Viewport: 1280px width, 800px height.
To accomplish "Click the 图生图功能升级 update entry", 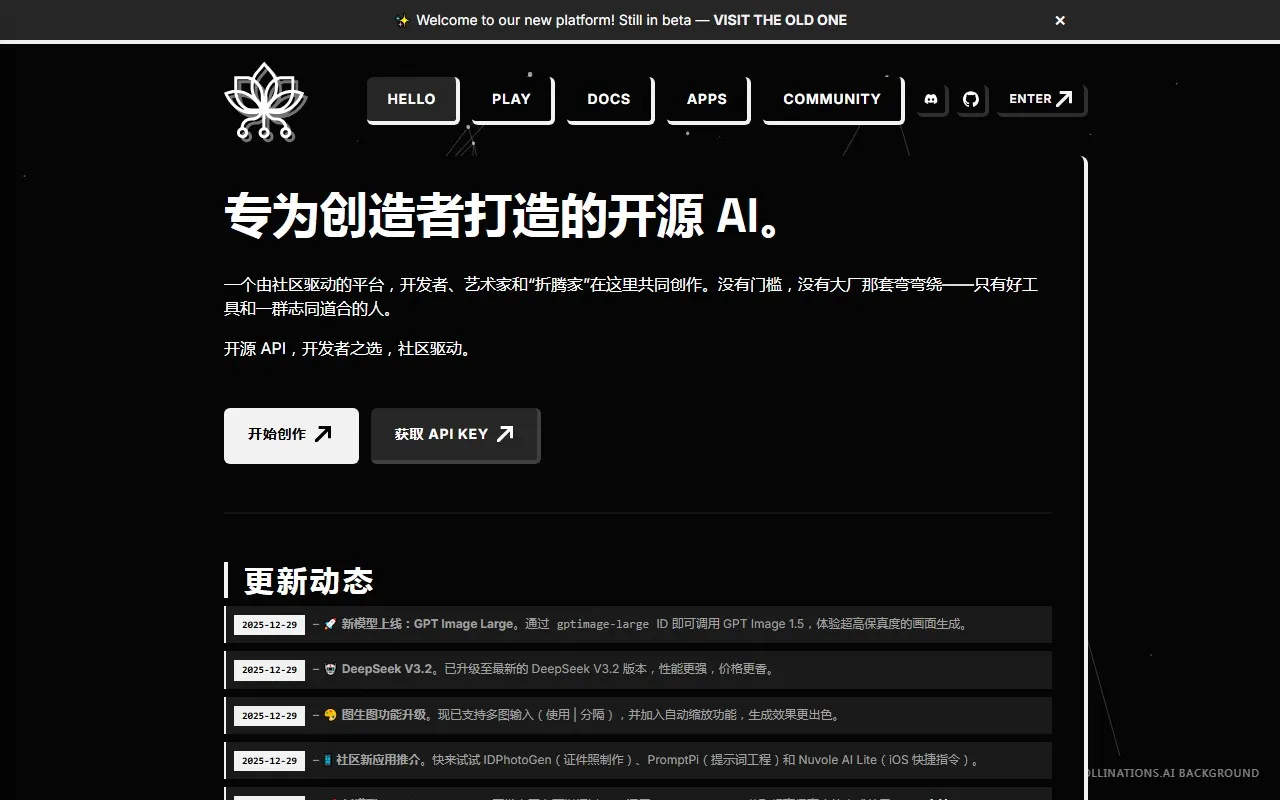I will pyautogui.click(x=383, y=715).
